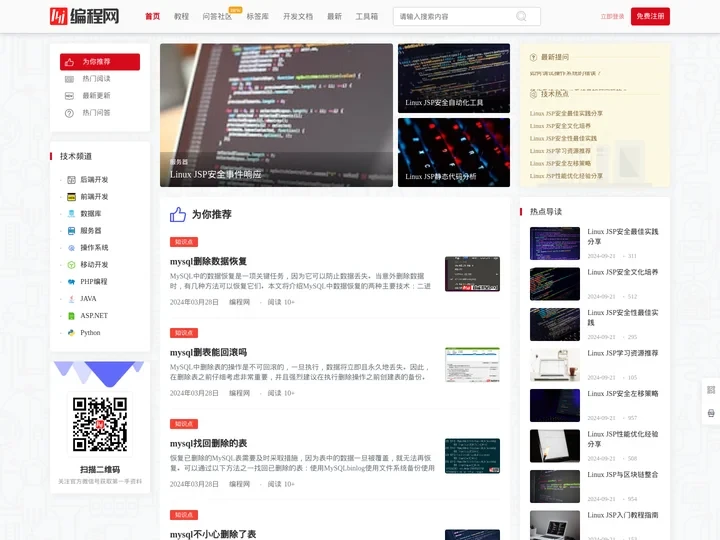Open the 最新 nav item
720x540 pixels.
334,17
